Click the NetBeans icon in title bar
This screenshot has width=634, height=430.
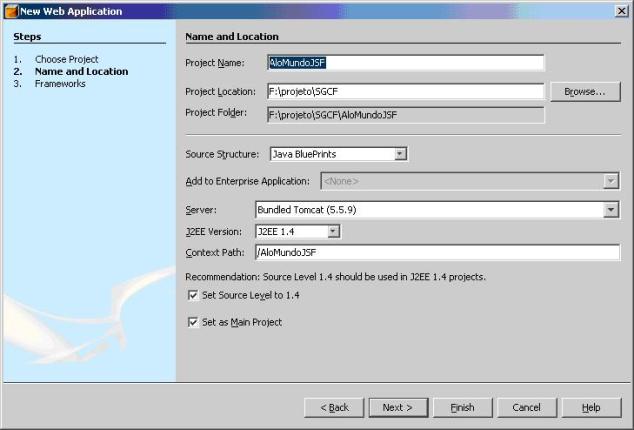pyautogui.click(x=11, y=11)
